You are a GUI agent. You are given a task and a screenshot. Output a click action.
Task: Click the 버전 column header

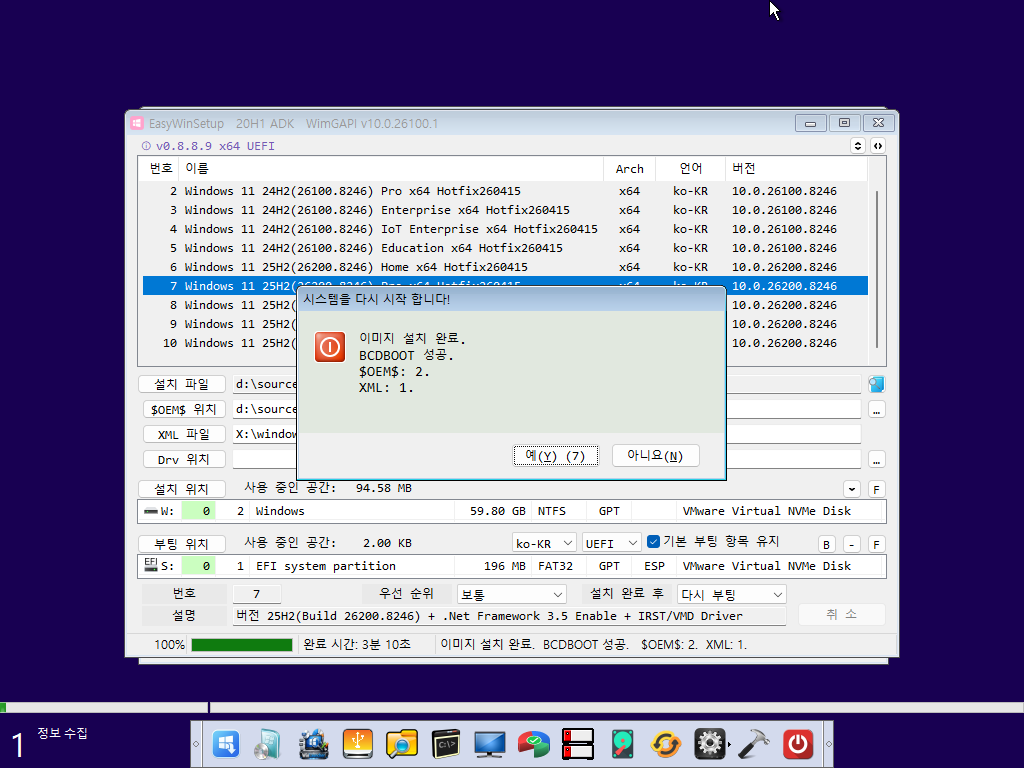(796, 168)
